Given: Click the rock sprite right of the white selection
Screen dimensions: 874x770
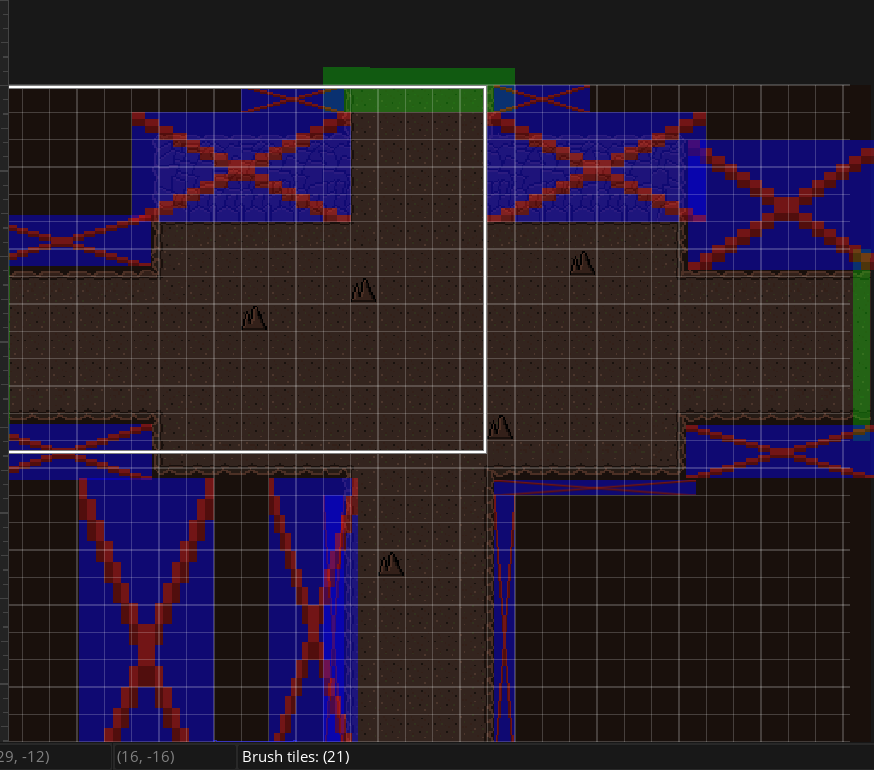Looking at the screenshot, I should coord(582,263).
